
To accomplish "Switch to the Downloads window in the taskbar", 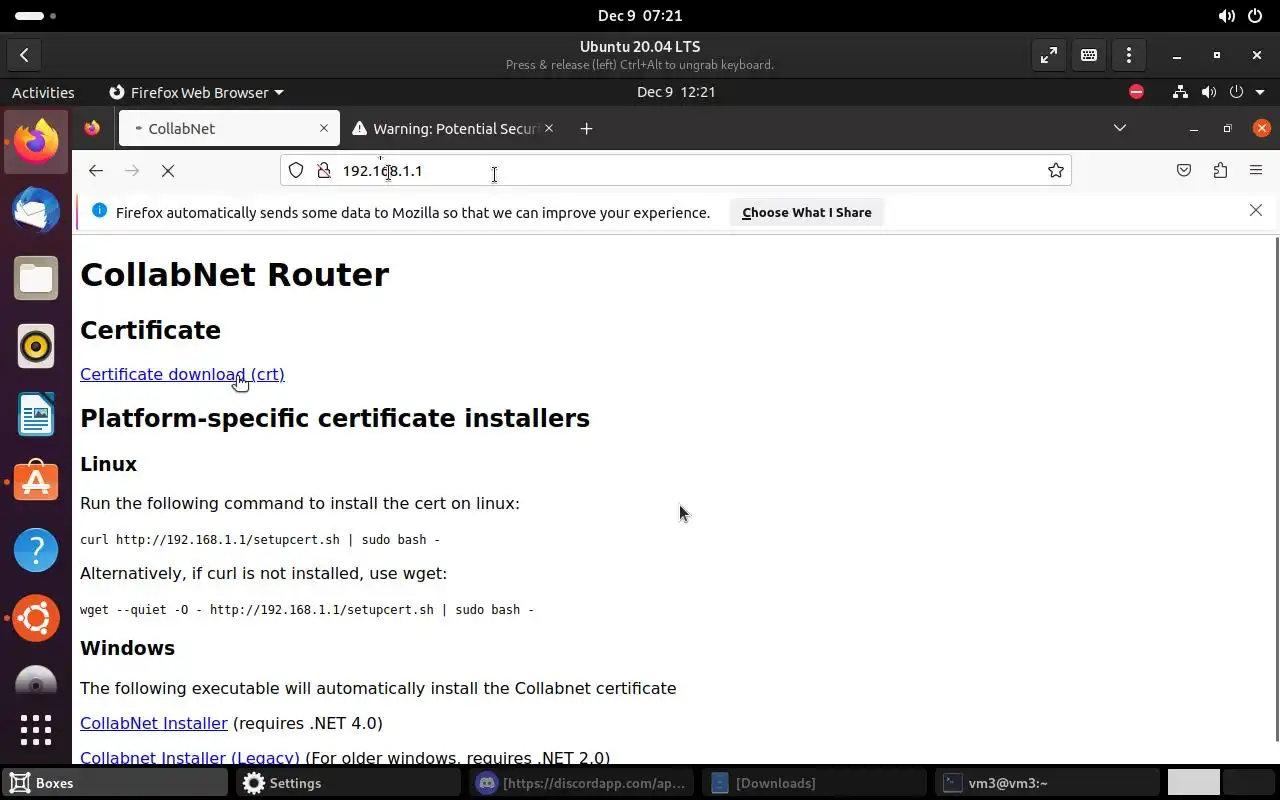I will coord(815,783).
